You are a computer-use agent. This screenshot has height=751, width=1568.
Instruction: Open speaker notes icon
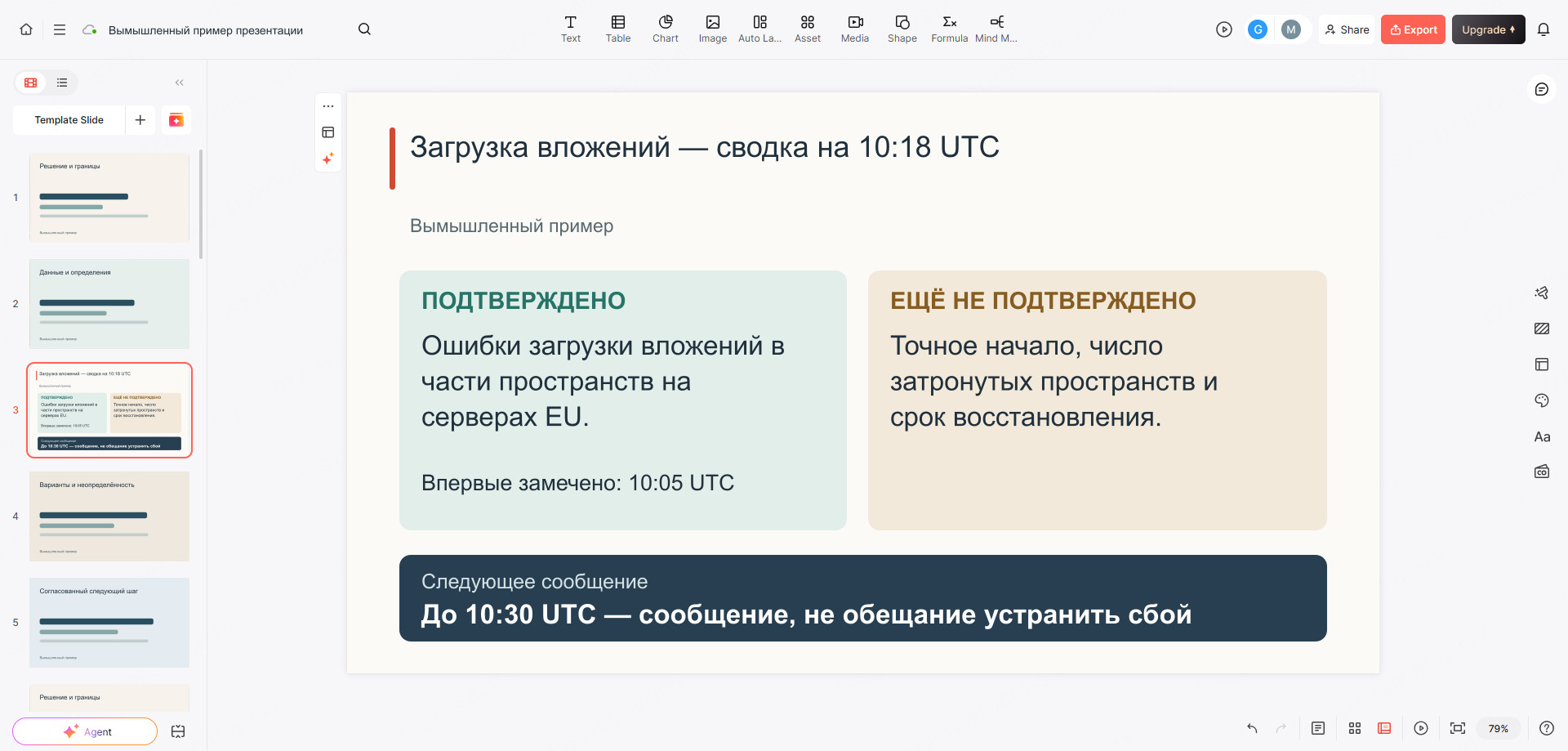tap(1318, 728)
